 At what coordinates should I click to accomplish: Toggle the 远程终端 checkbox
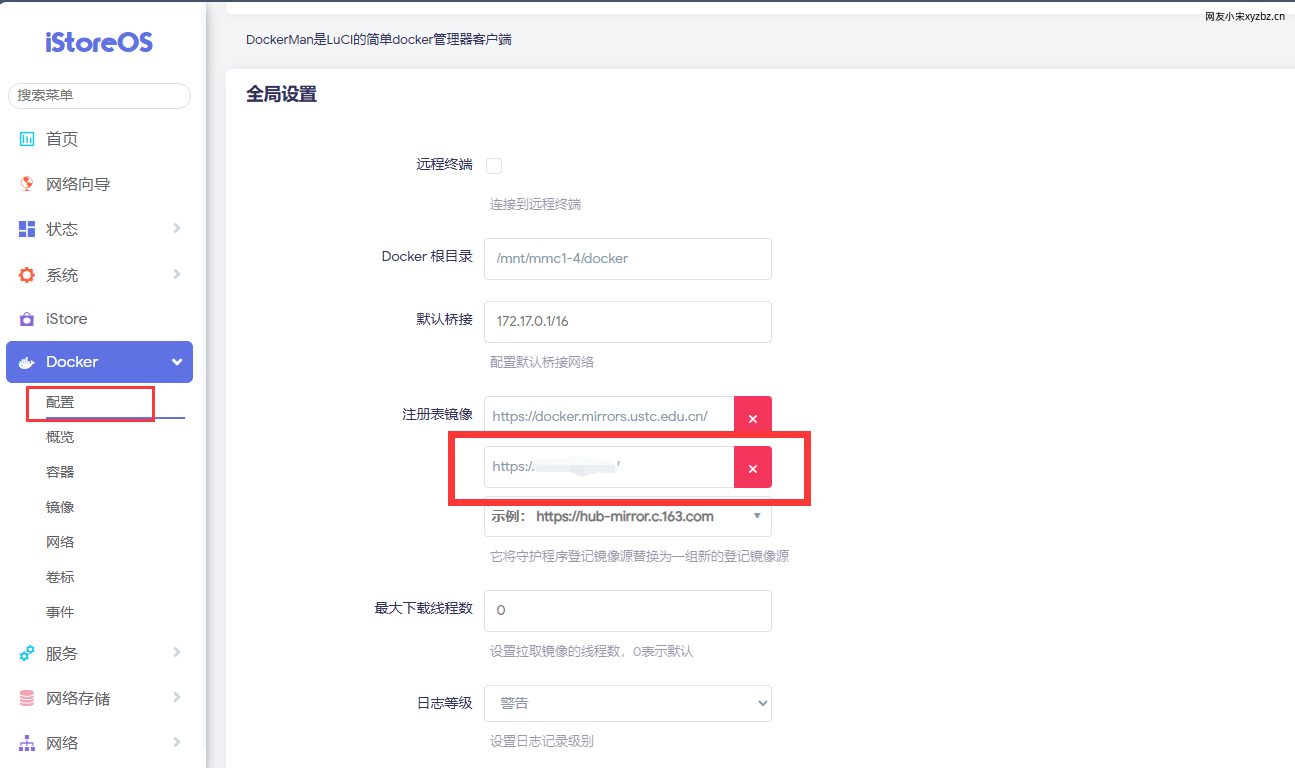click(x=494, y=165)
